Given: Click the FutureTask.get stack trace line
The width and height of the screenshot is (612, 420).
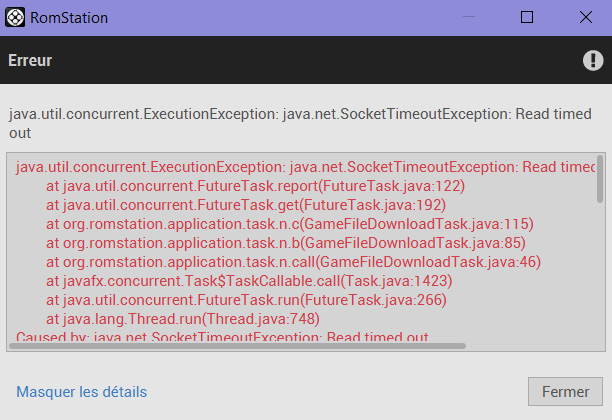Looking at the screenshot, I should [246, 205].
